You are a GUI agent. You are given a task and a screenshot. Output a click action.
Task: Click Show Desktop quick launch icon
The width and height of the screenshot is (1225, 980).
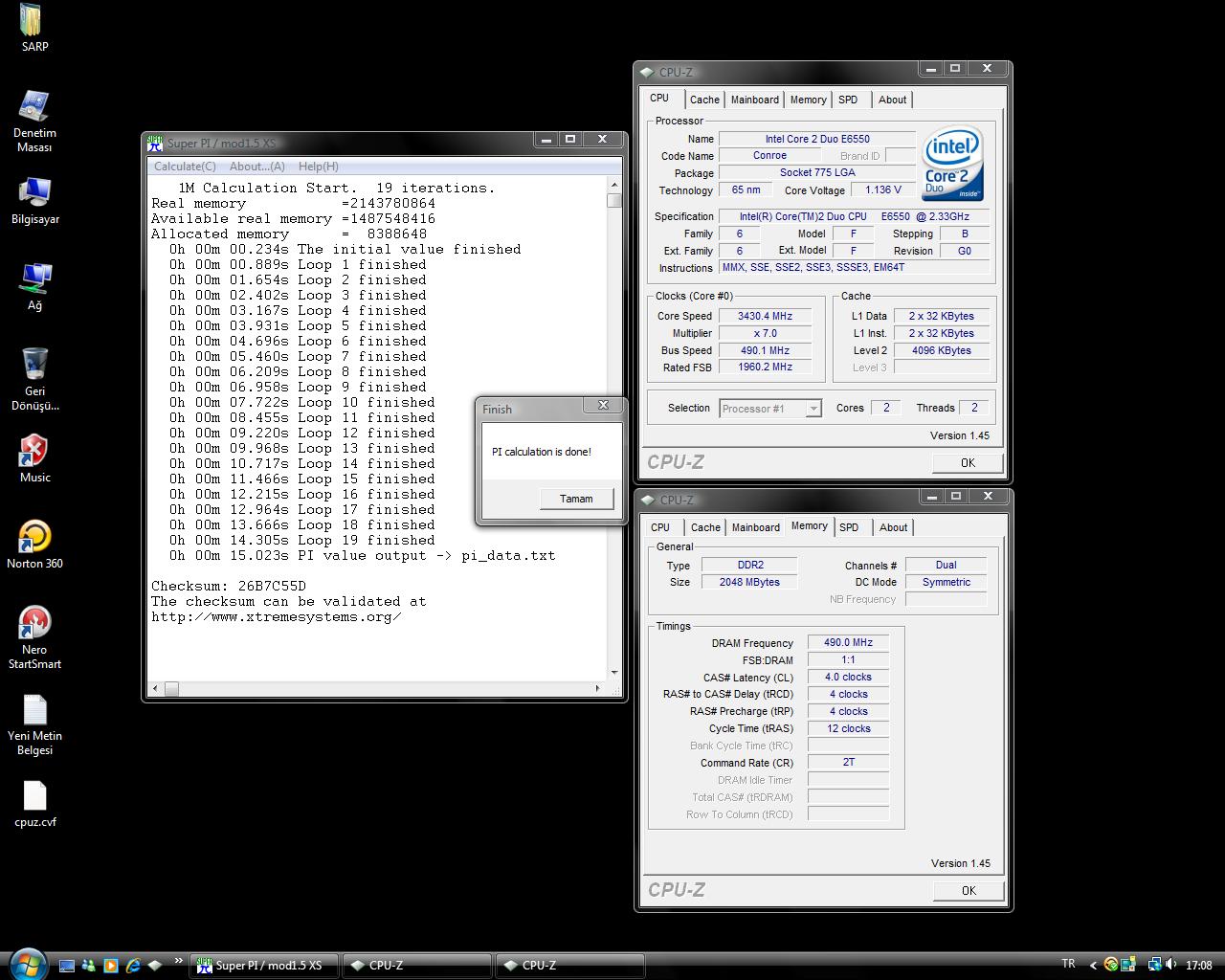point(67,966)
